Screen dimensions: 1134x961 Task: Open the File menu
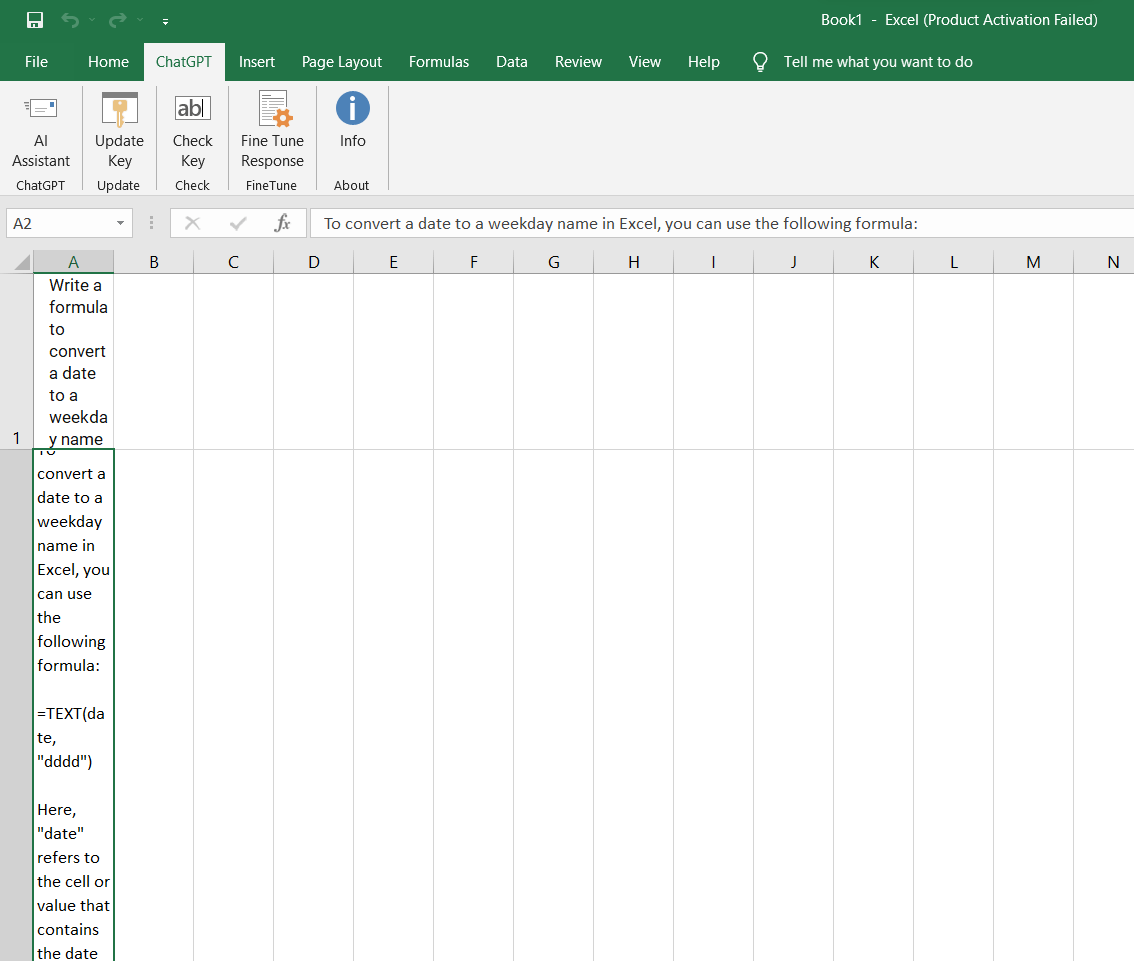coord(36,61)
